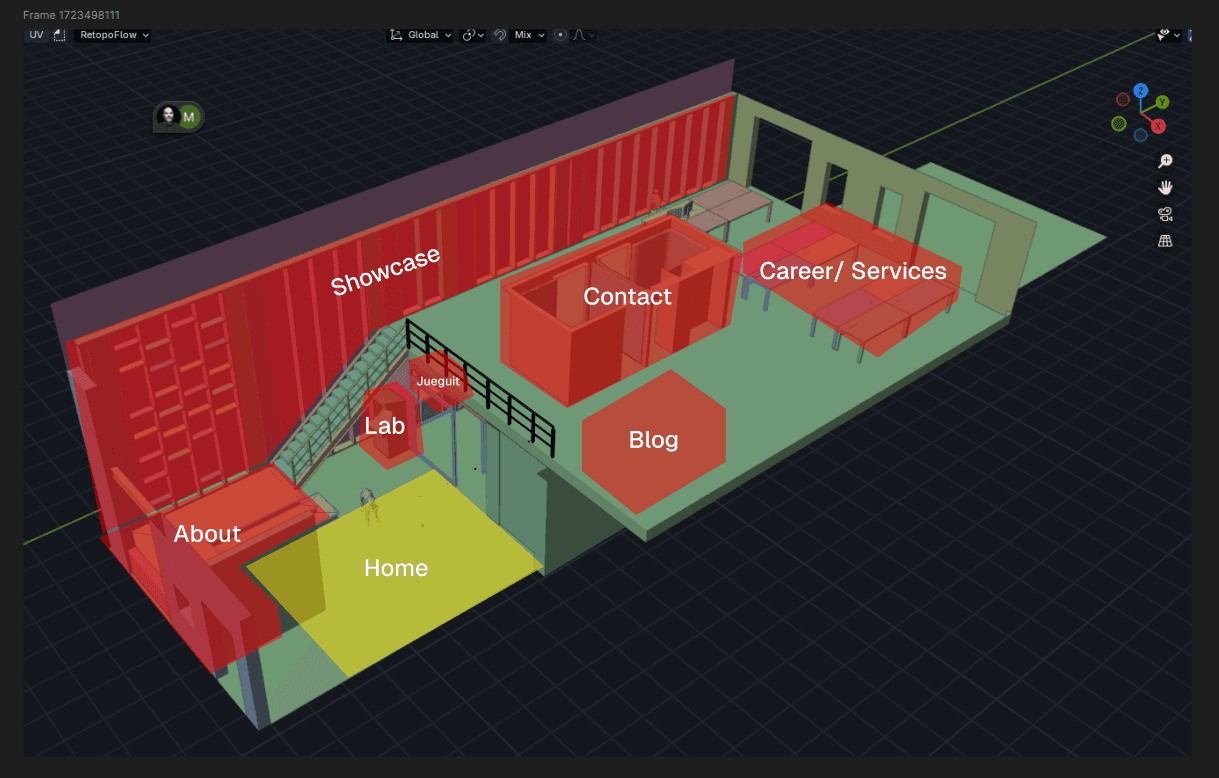This screenshot has width=1219, height=778.
Task: Click the red Blog hexagon
Action: point(653,440)
